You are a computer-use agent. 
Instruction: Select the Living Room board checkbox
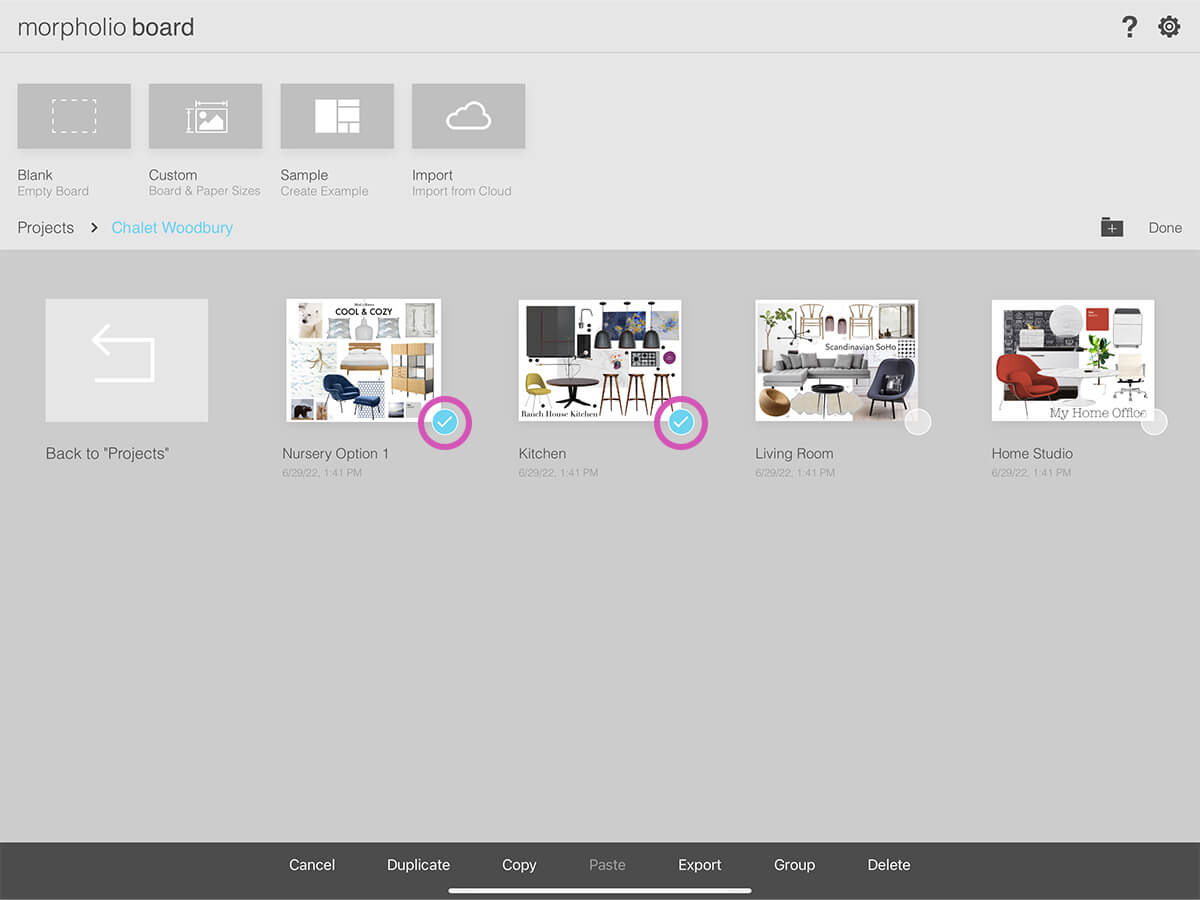(x=918, y=422)
